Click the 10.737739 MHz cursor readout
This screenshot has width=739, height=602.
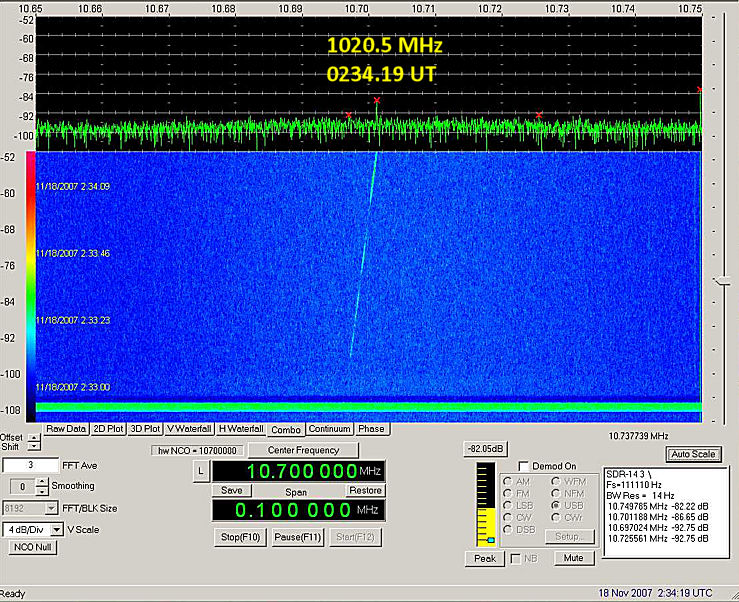pyautogui.click(x=638, y=436)
